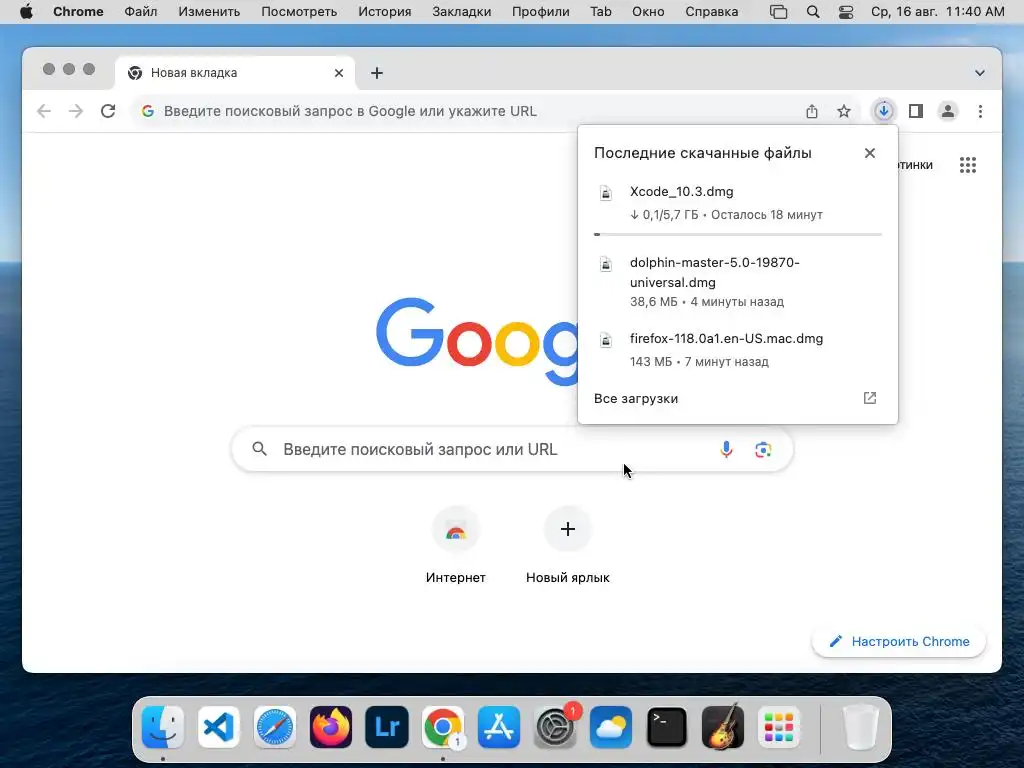
Task: Open the Google apps grid
Action: [x=968, y=165]
